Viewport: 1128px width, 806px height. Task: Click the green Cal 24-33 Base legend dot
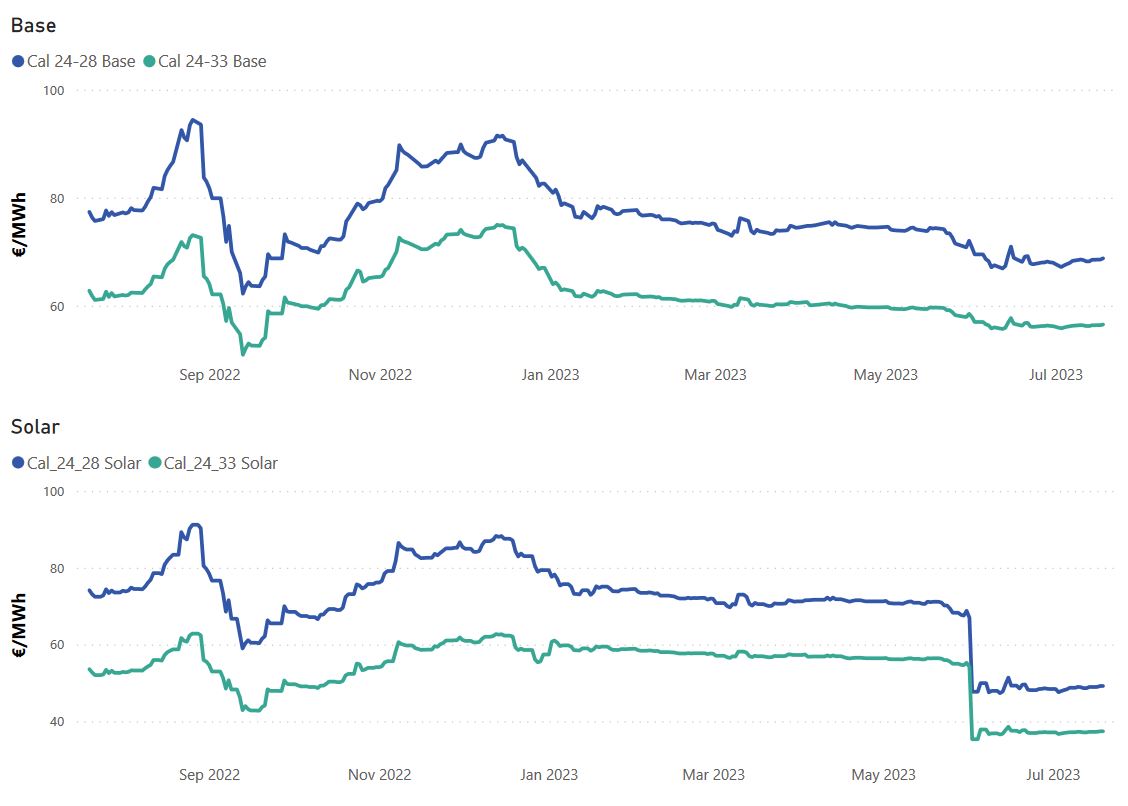(149, 62)
